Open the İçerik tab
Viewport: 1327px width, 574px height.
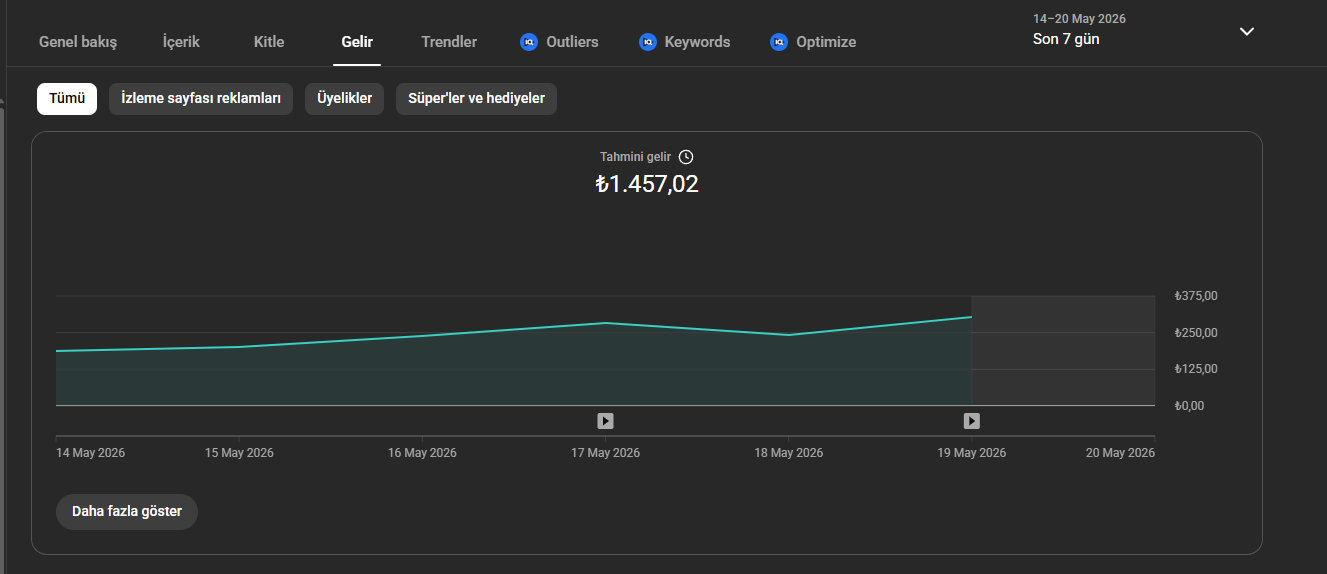pyautogui.click(x=181, y=42)
